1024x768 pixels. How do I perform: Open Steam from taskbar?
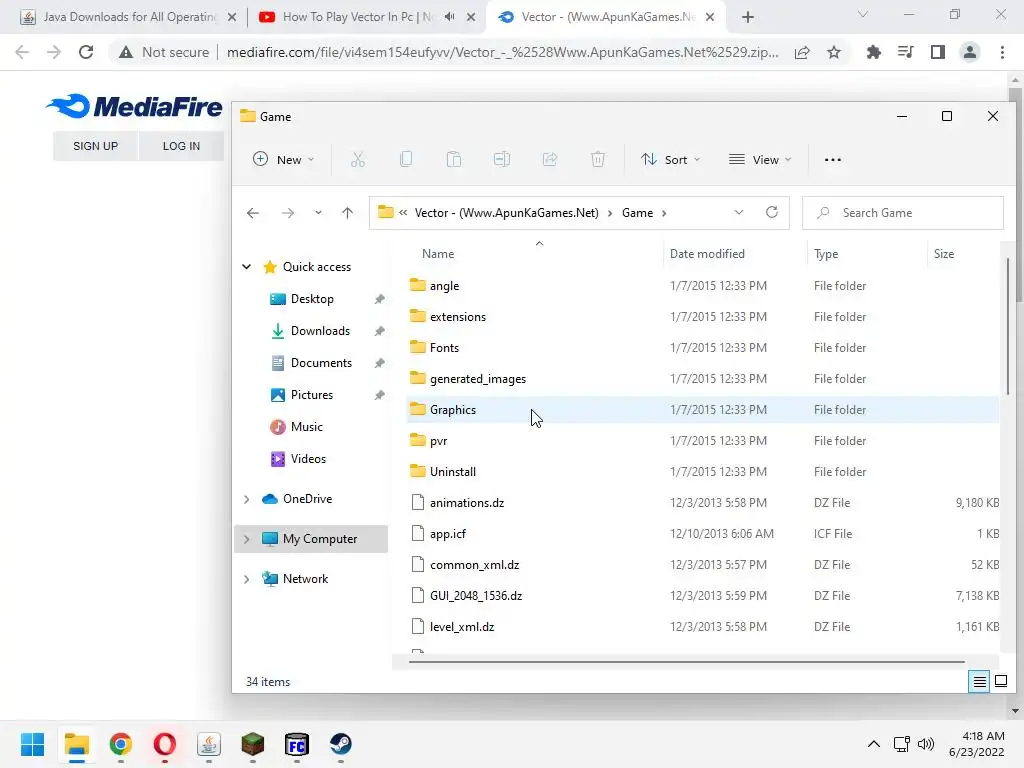[340, 744]
